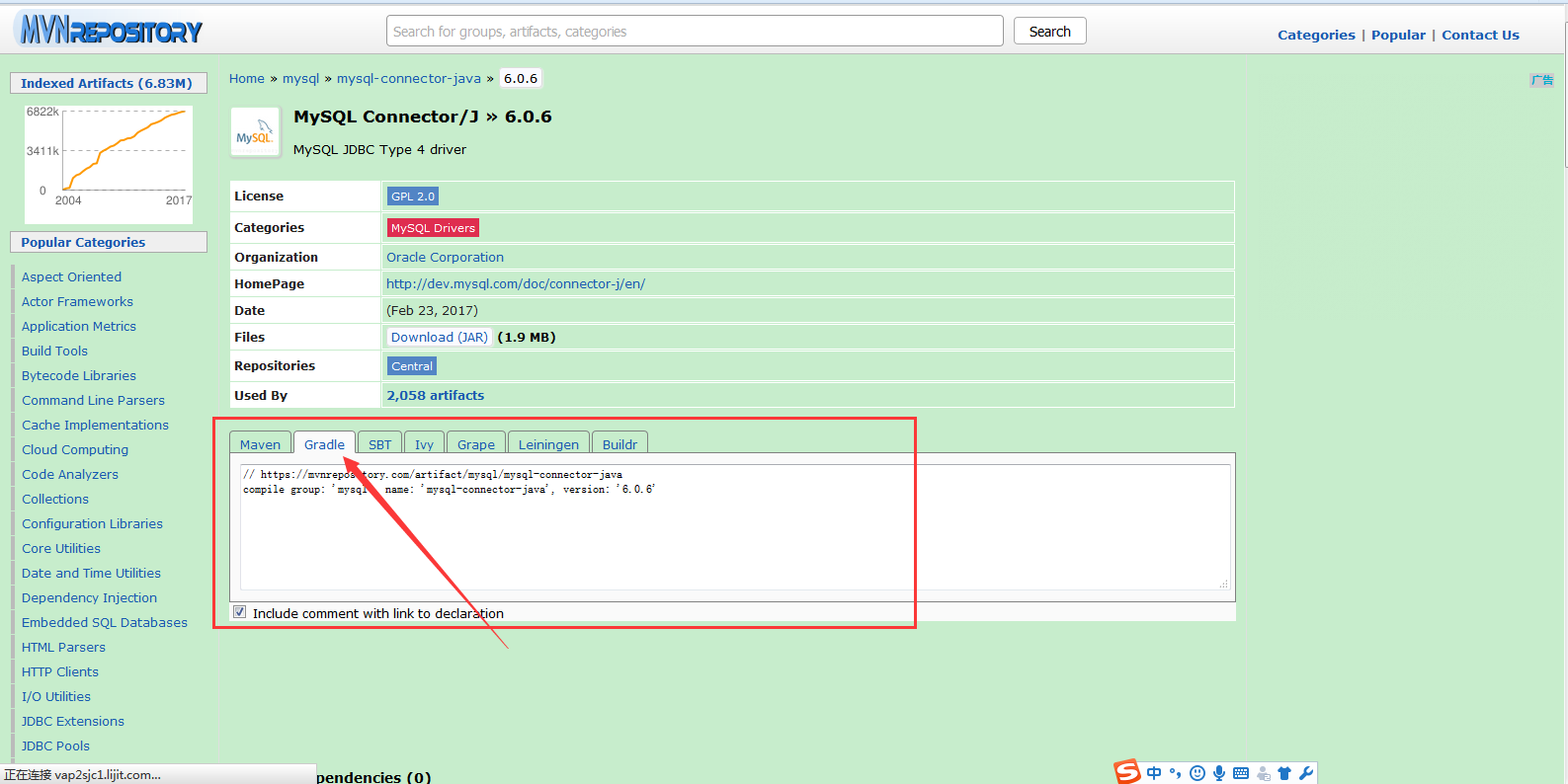Screen dimensions: 1568x784
Task: Click the MySQL artifact logo thumbnail
Action: tap(255, 131)
